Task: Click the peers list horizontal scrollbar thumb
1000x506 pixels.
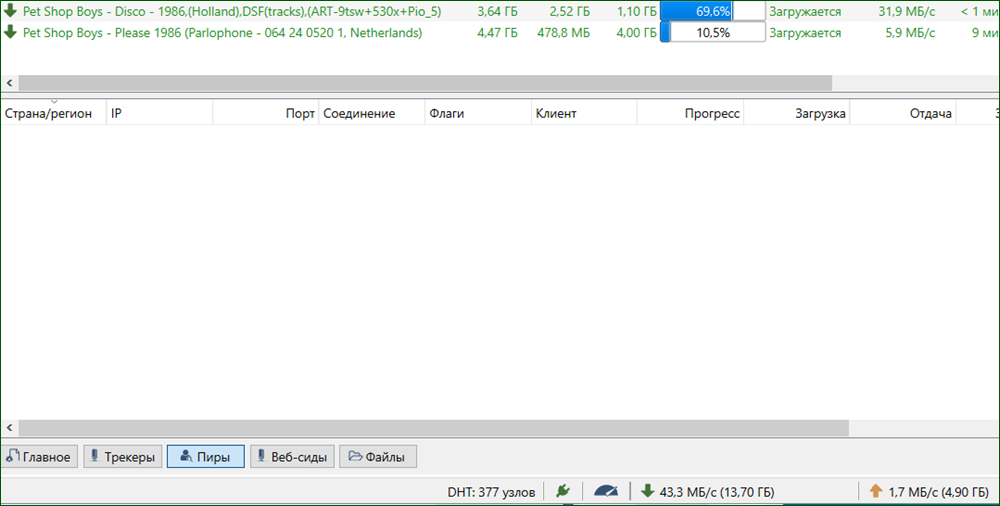Action: point(434,428)
